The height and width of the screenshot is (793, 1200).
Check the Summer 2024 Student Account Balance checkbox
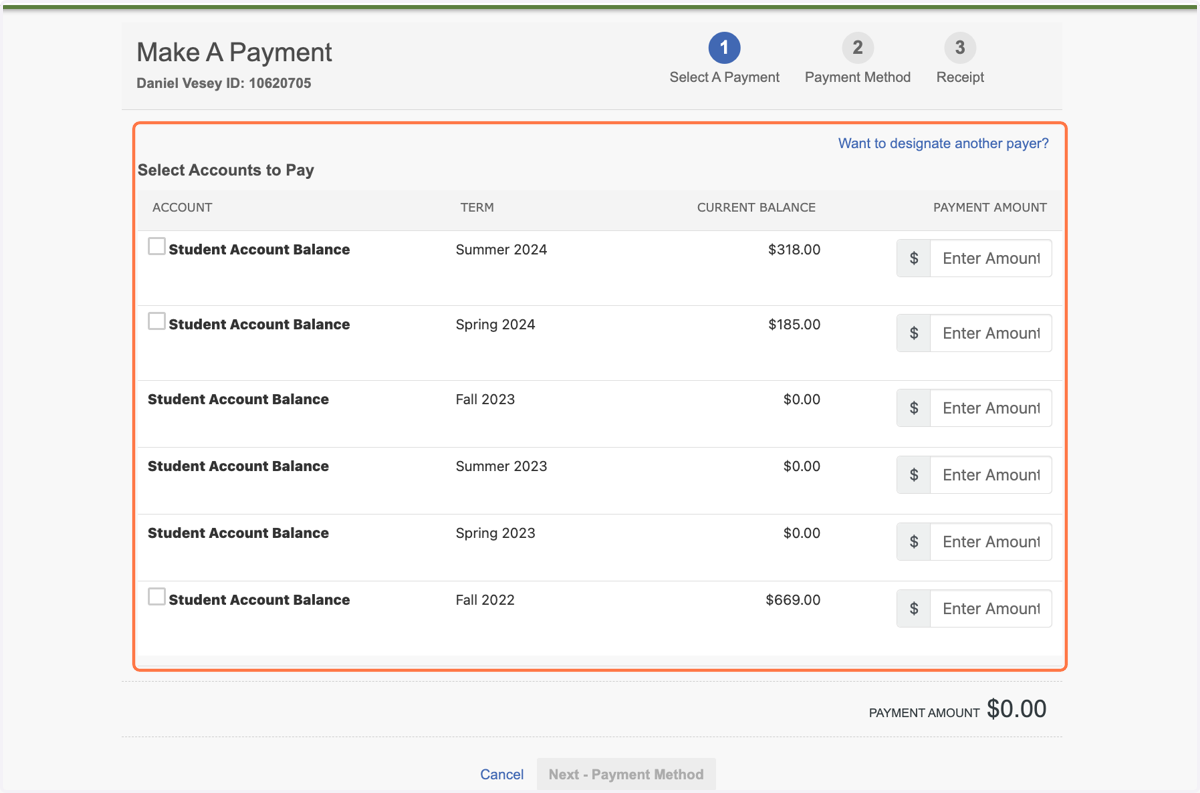[157, 246]
